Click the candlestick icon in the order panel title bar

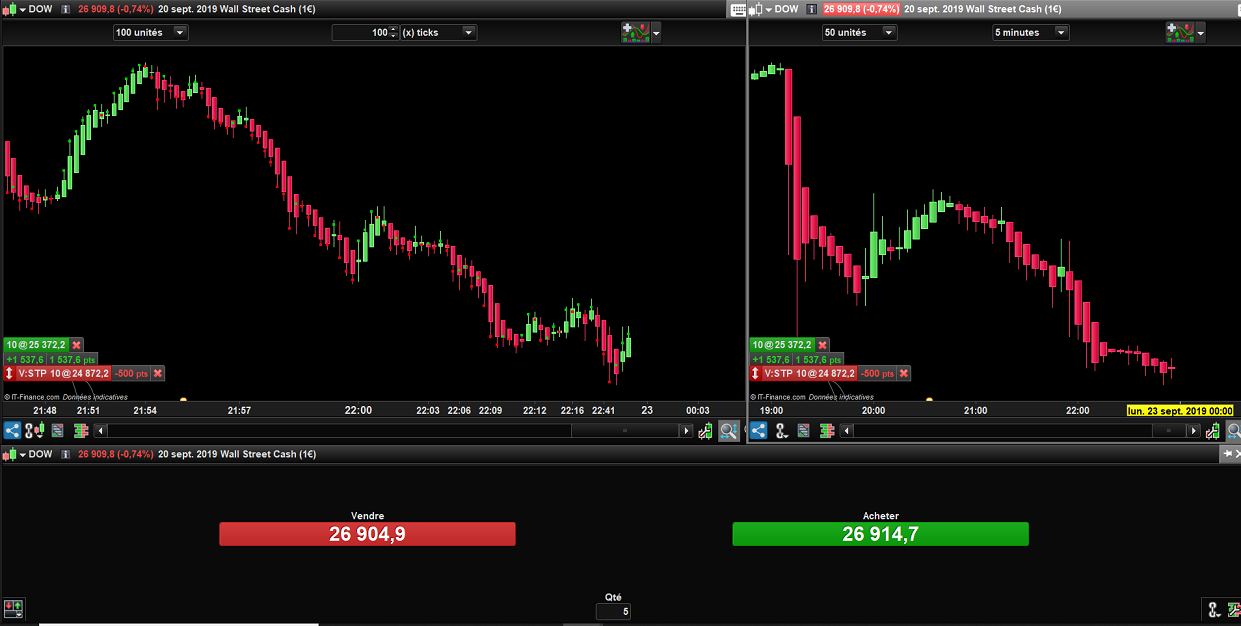(8, 454)
